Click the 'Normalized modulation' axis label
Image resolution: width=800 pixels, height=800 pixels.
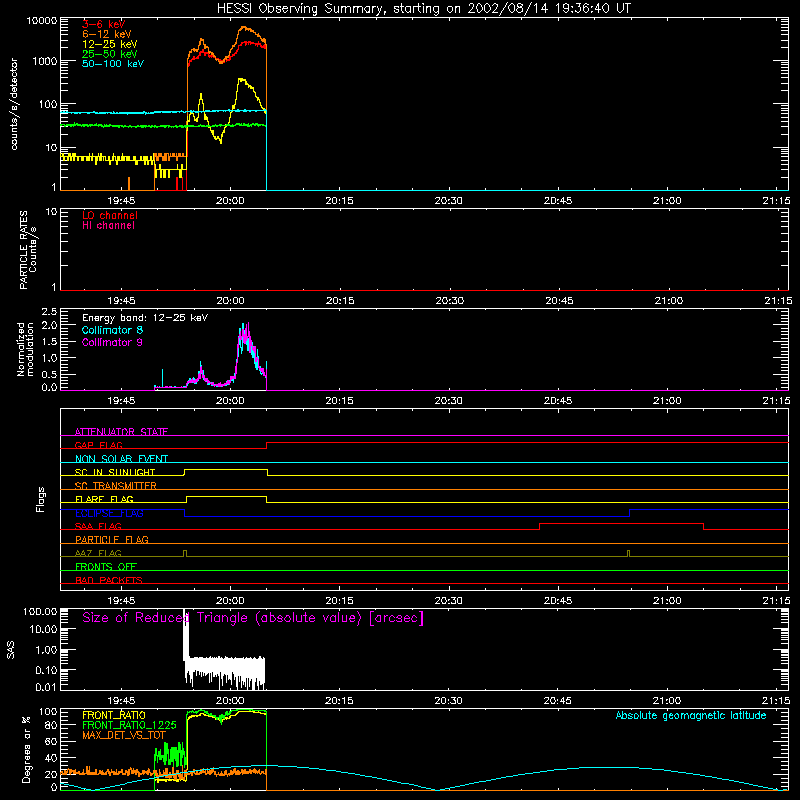click(25, 349)
